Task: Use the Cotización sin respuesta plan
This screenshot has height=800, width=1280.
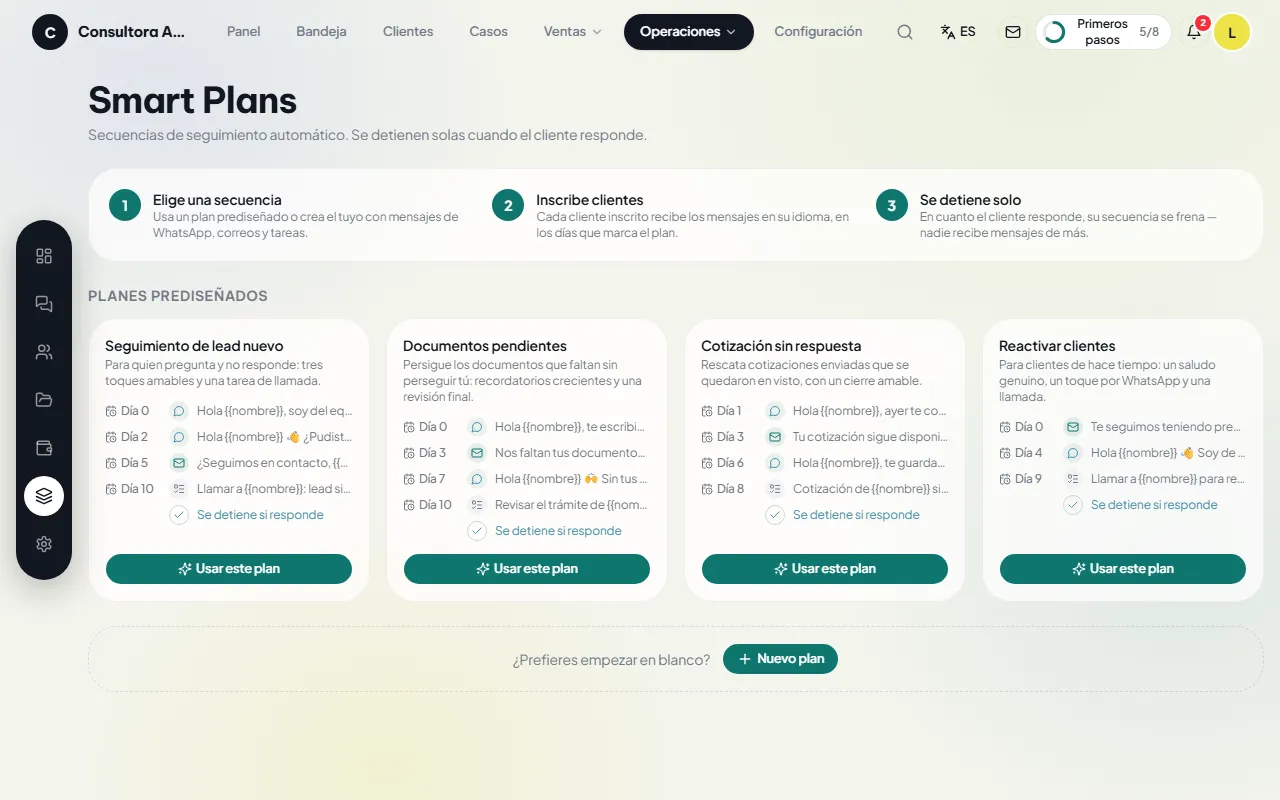Action: pyautogui.click(x=825, y=569)
